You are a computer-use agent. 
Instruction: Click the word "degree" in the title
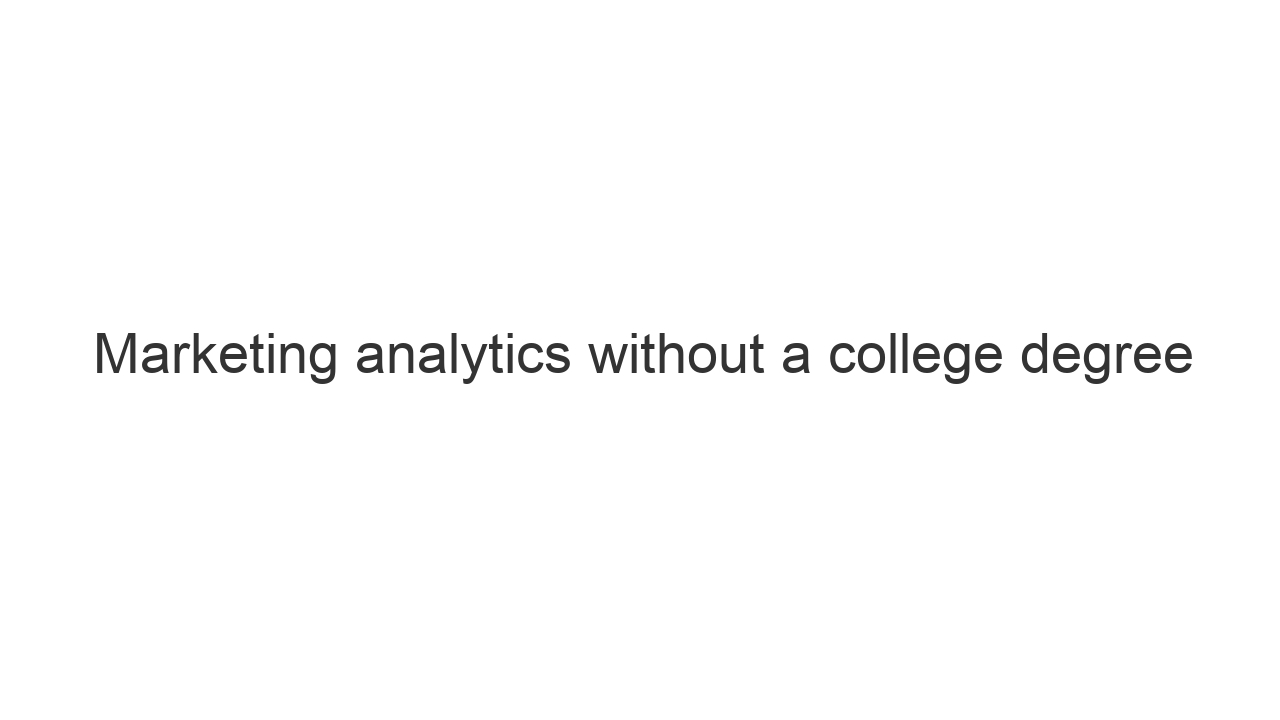click(1106, 355)
